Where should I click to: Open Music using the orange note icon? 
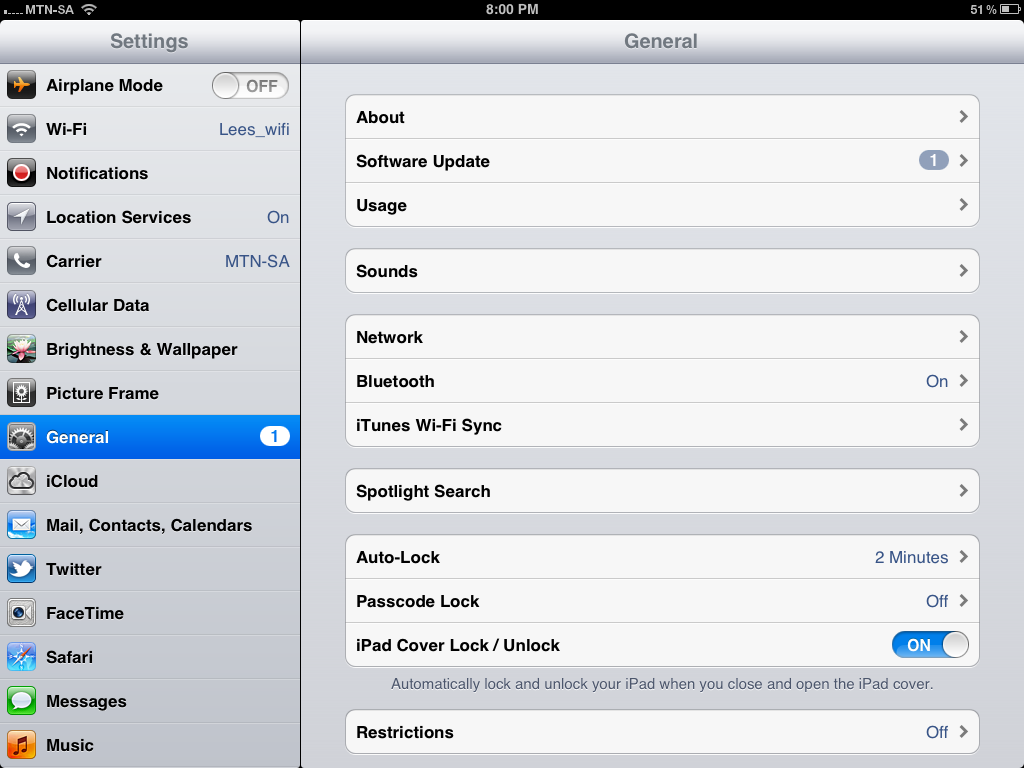point(22,745)
